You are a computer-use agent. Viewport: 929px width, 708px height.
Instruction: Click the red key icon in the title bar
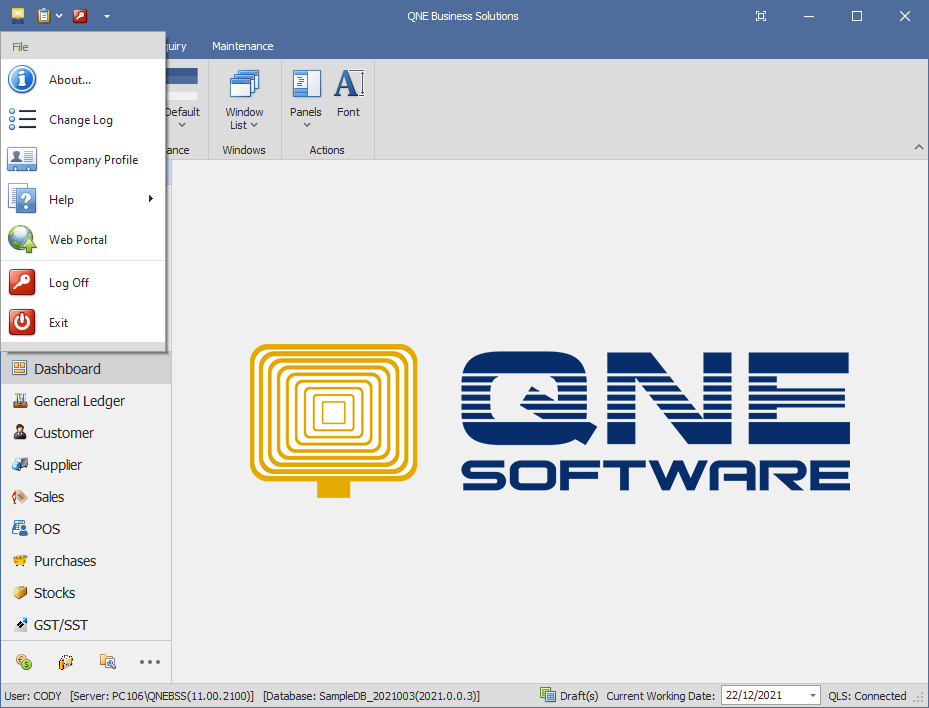point(80,15)
